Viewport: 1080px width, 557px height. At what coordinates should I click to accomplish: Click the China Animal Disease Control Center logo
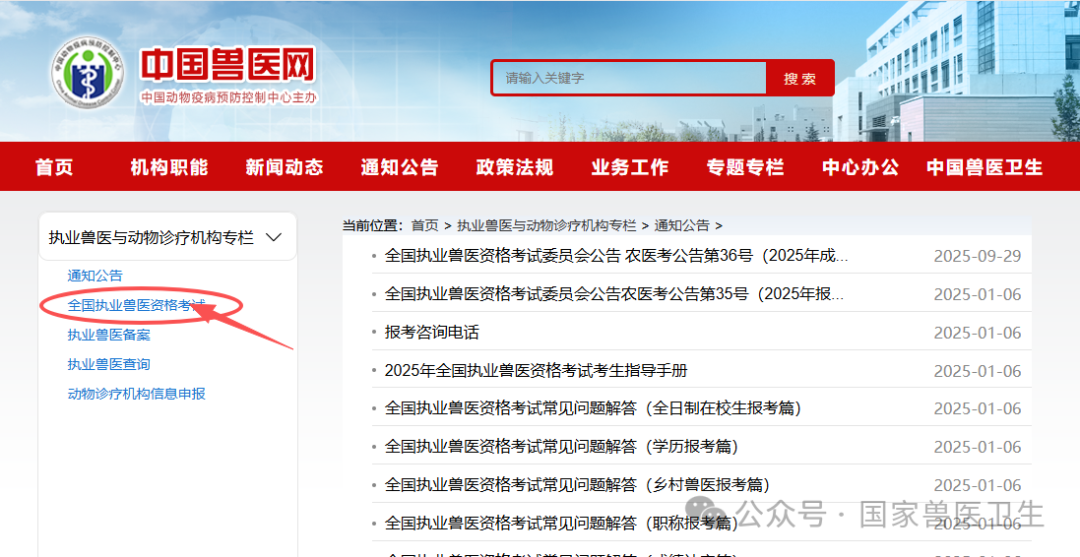89,72
